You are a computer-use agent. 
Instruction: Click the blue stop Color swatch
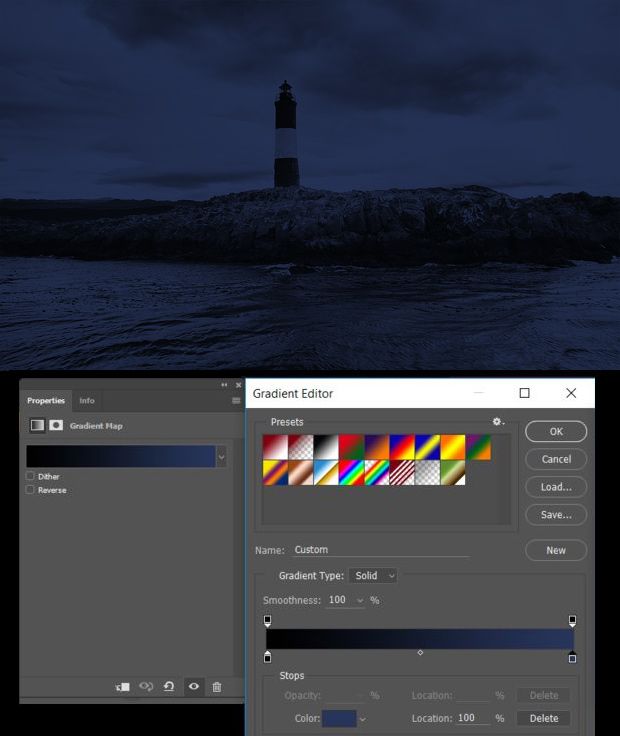click(339, 719)
